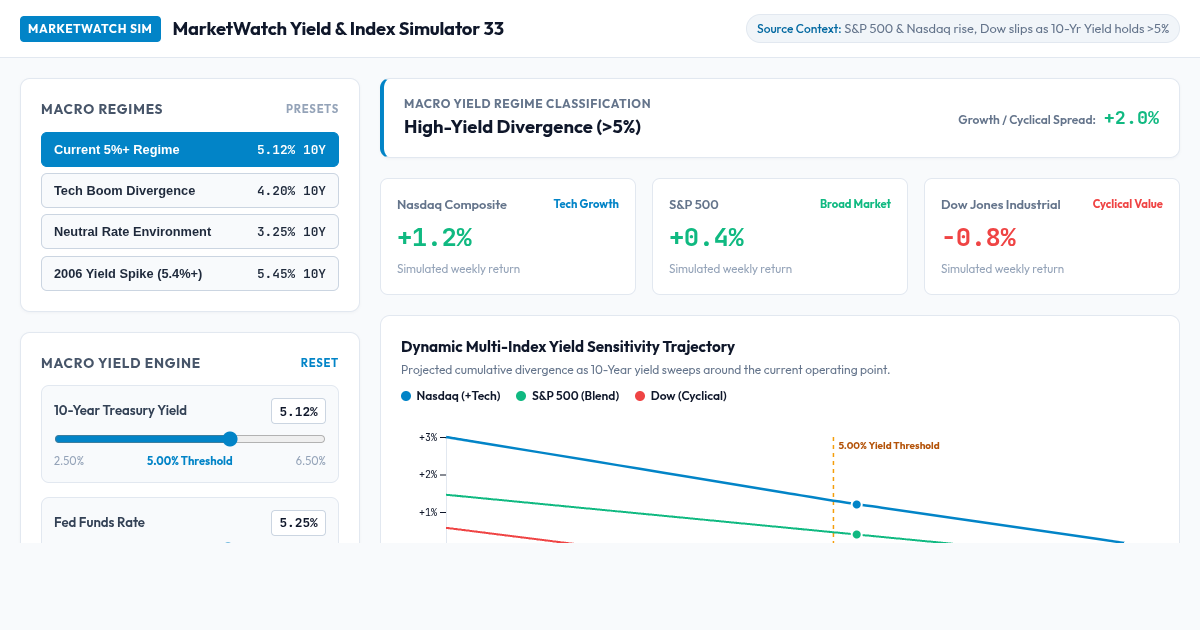The image size is (1200, 630).
Task: Click the Nasdaq operating point on chart
Action: tap(856, 504)
